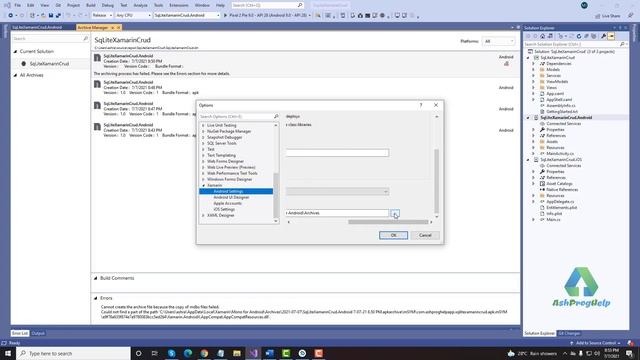
Task: Switch to the SqLiteXamarinCrud.Android document tab
Action: click(x=37, y=27)
